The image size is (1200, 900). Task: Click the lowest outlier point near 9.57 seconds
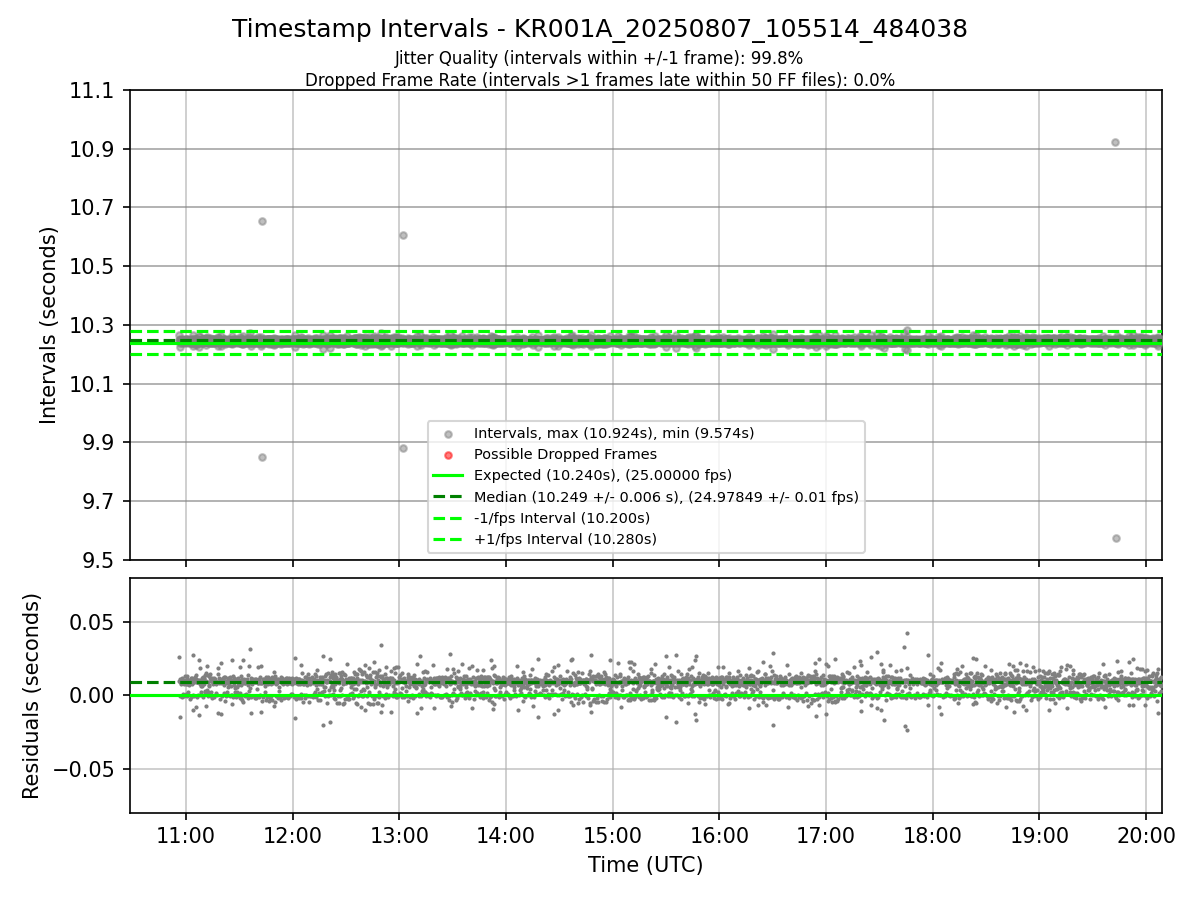pyautogui.click(x=1116, y=538)
